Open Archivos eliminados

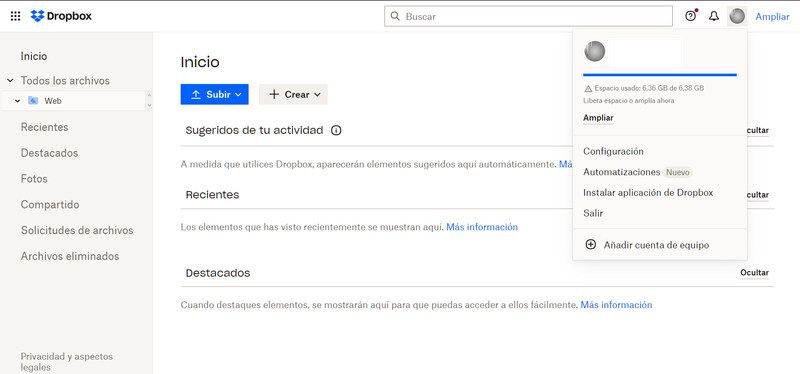70,256
